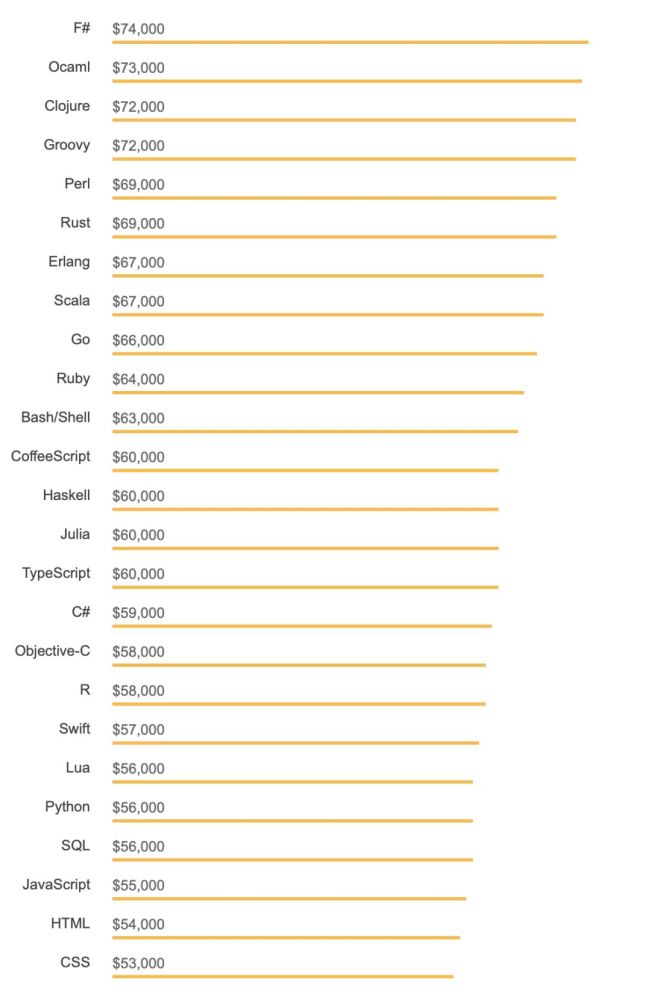Click the Clojure salary bar

pyautogui.click(x=343, y=120)
